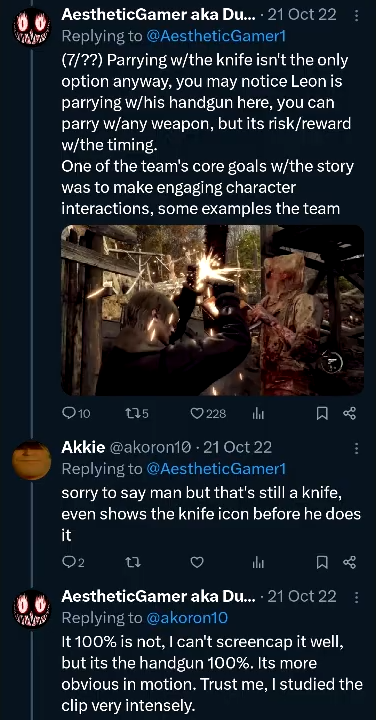This screenshot has width=376, height=720.
Task: Bookmark Akkie's reply tweet
Action: click(323, 562)
